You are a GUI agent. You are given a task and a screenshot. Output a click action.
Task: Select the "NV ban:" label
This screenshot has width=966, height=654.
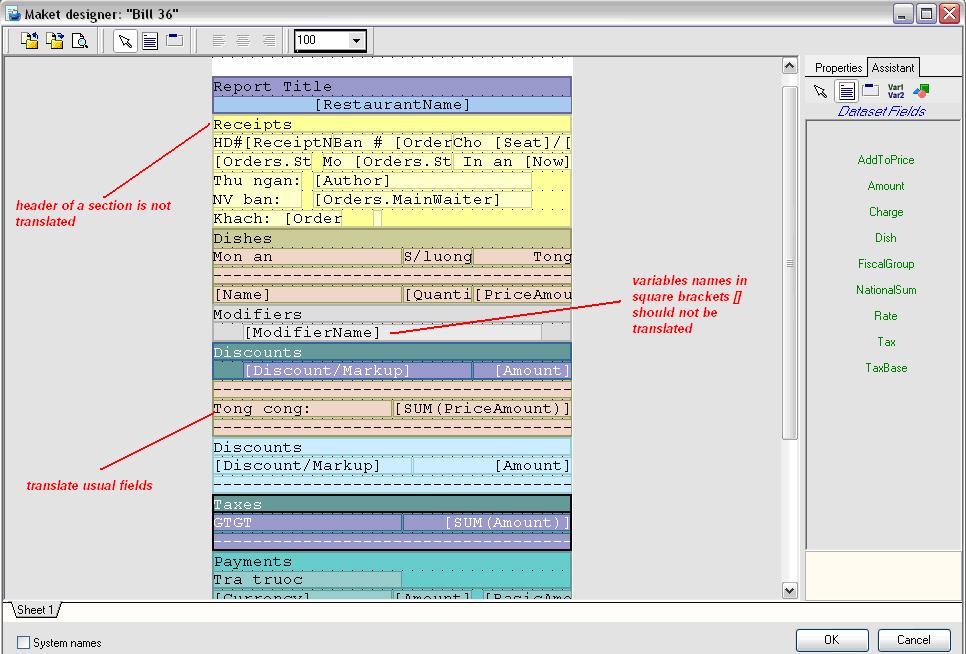pos(257,200)
